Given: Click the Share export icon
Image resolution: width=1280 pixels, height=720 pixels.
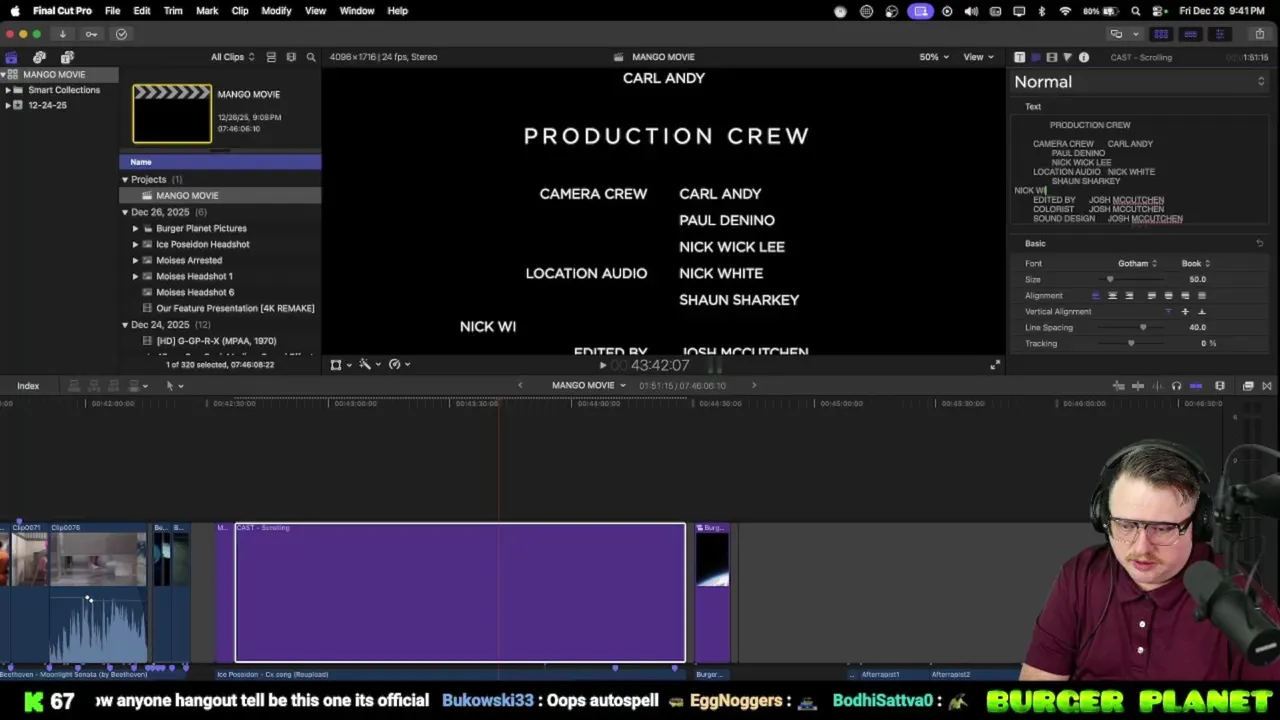Looking at the screenshot, I should click(1259, 34).
